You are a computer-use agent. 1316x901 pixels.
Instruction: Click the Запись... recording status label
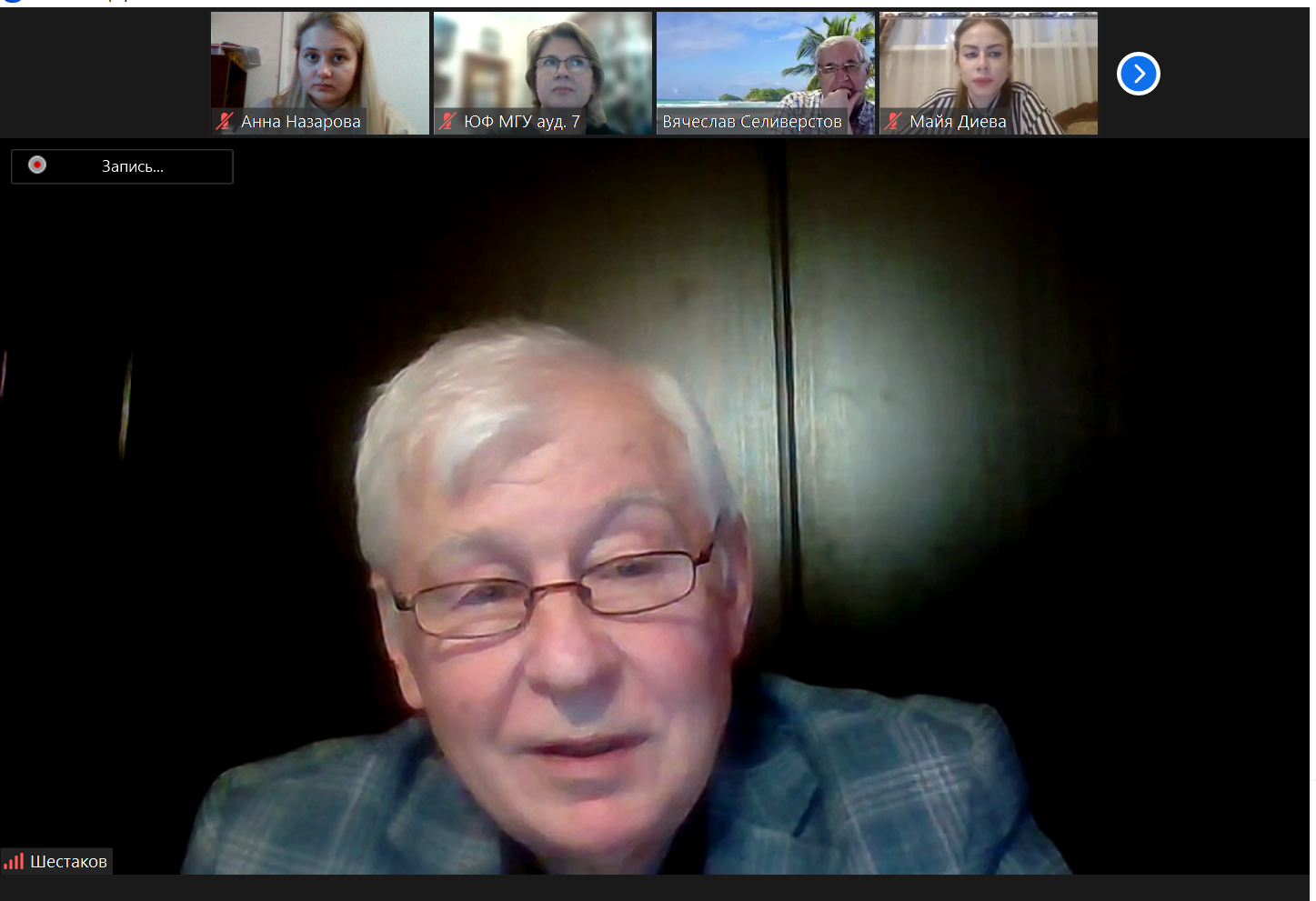133,166
